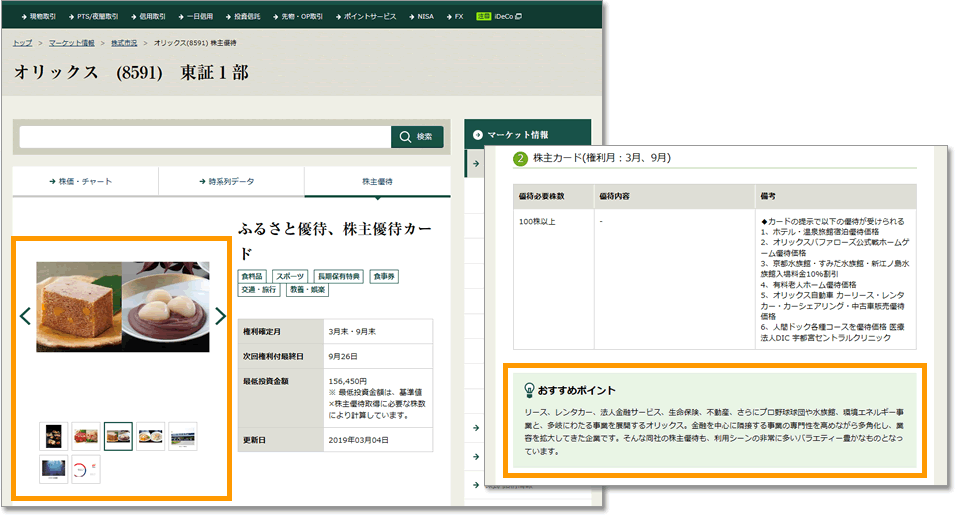This screenshot has height=515, width=955.
Task: Click the ふるさと優待、株主優待カード heading
Action: pos(335,240)
